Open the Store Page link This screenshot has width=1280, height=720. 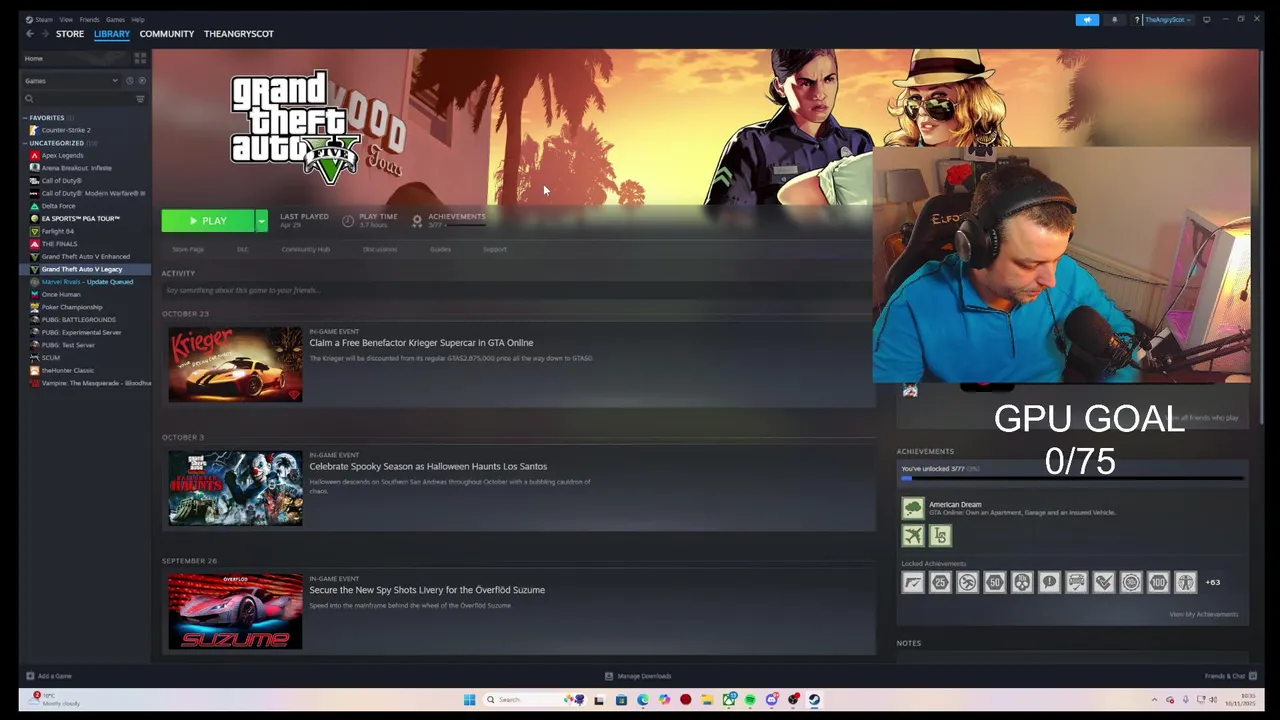point(188,249)
